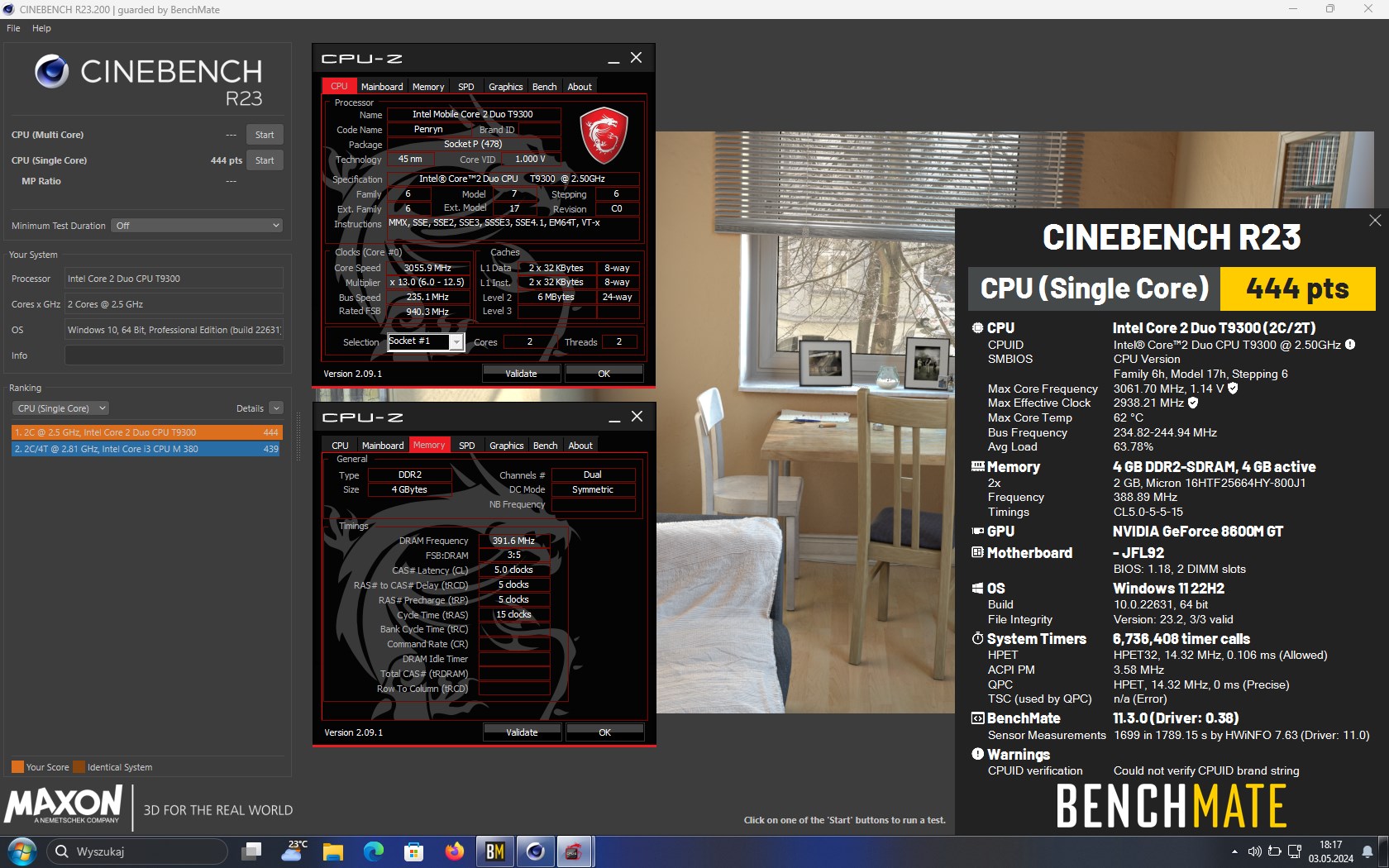Open the SPD tab in lower CPU-Z window
Viewport: 1389px width, 868px height.
[467, 446]
